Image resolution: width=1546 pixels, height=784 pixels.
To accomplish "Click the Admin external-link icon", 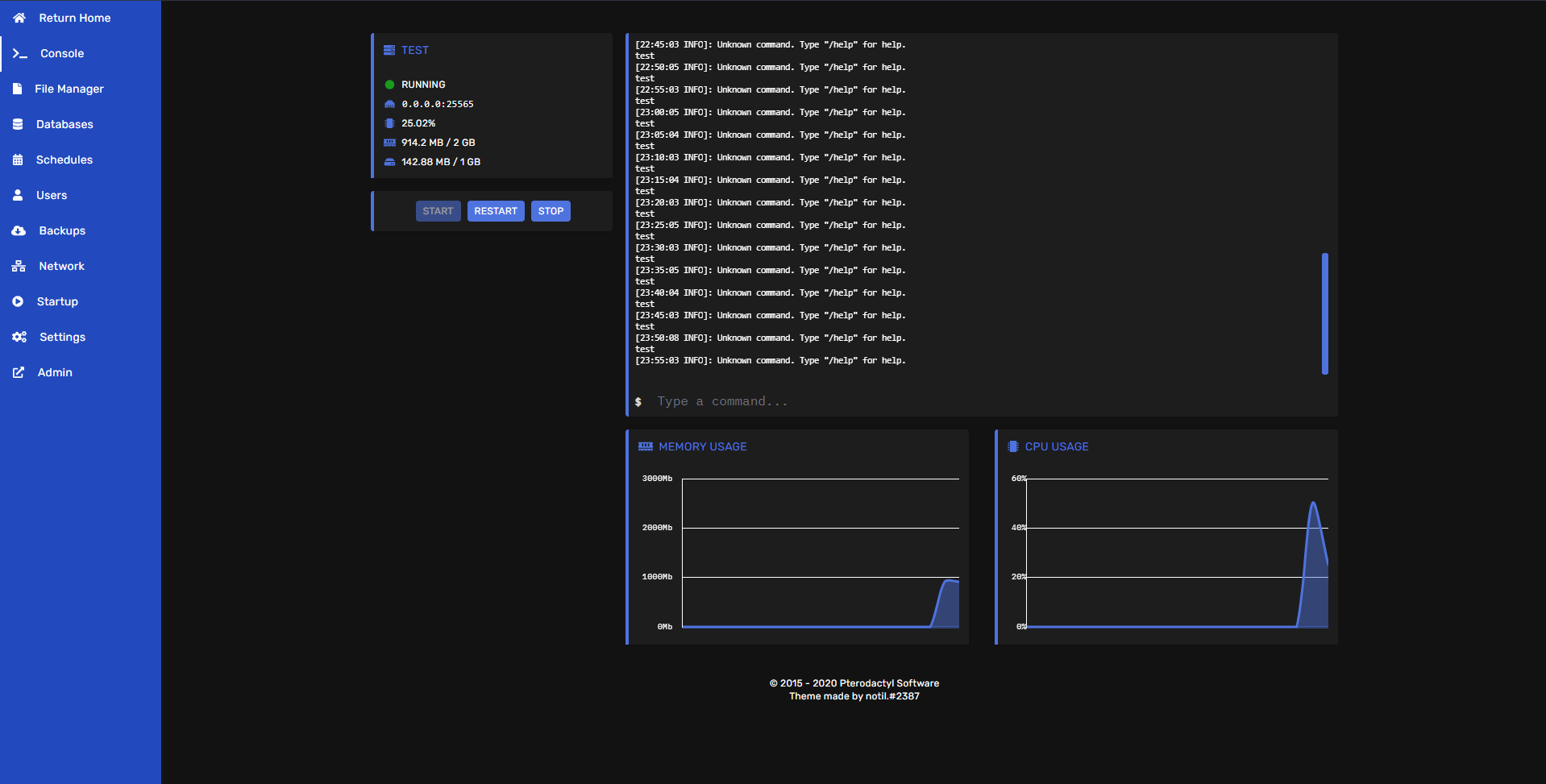I will 19,372.
